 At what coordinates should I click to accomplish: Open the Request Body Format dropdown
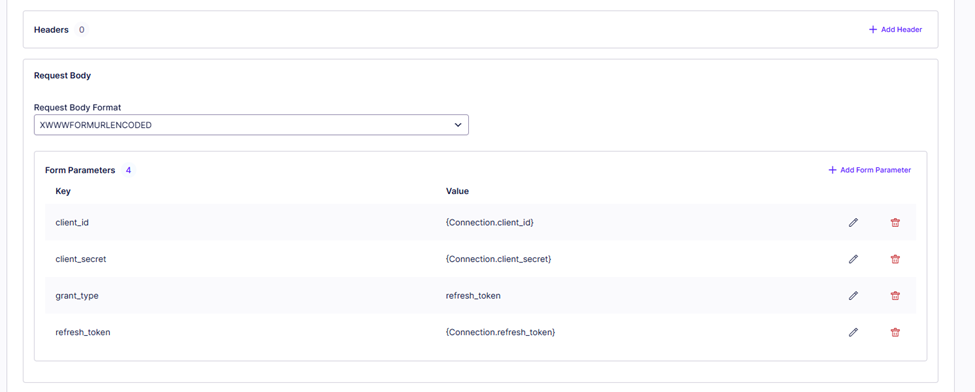point(251,124)
